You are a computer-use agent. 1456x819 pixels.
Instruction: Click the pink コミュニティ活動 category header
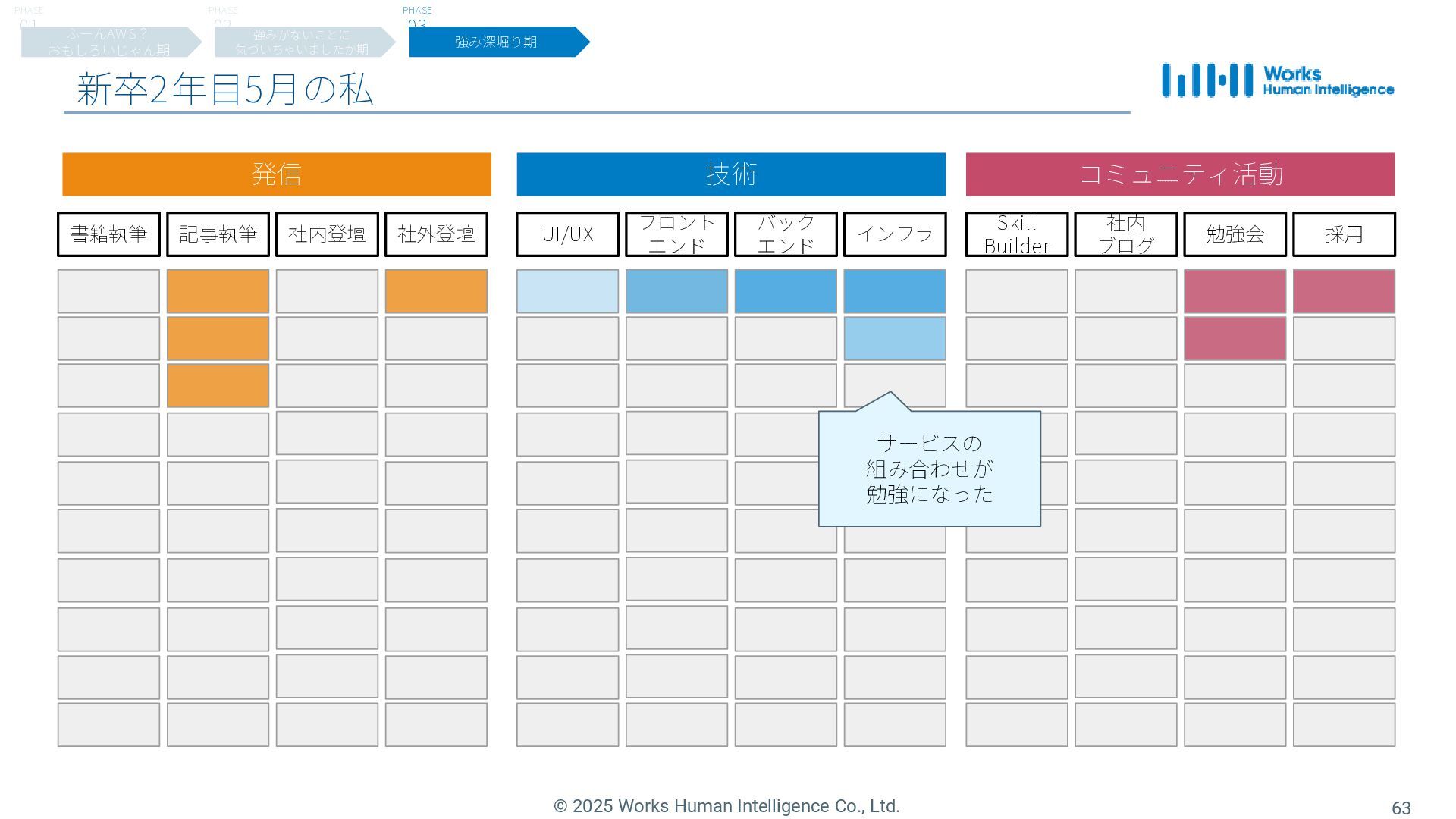(x=1180, y=174)
